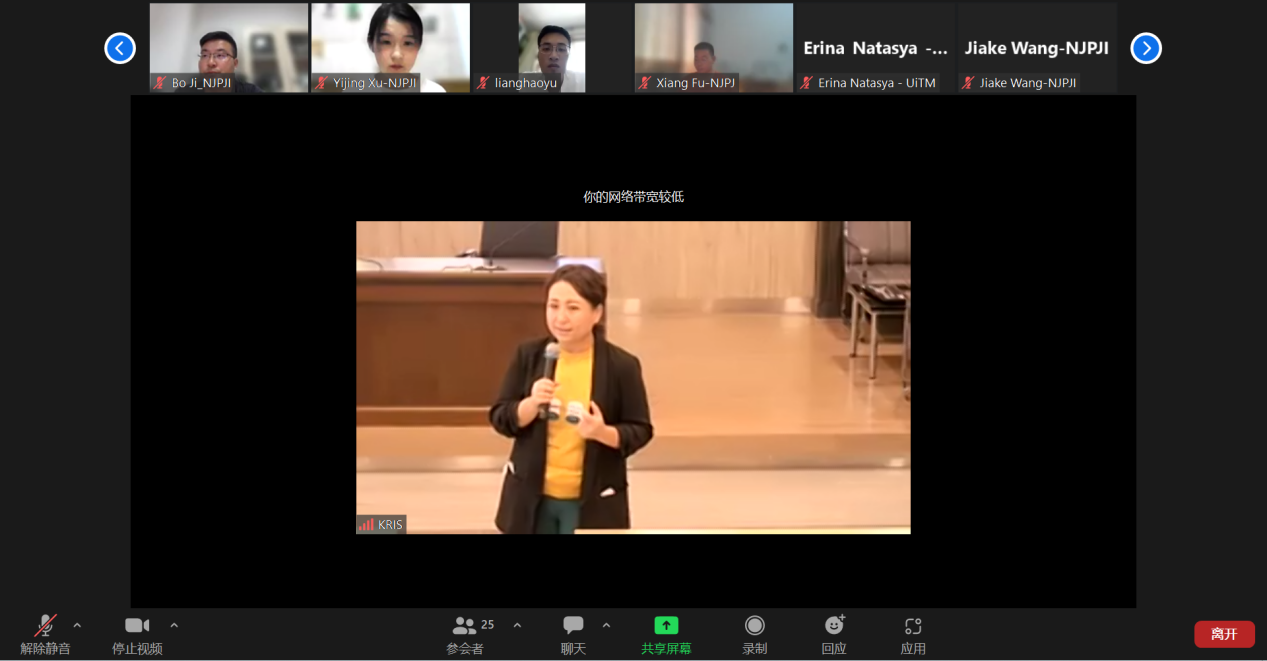The width and height of the screenshot is (1267, 661).
Task: Expand the participants options caret
Action: 517,626
